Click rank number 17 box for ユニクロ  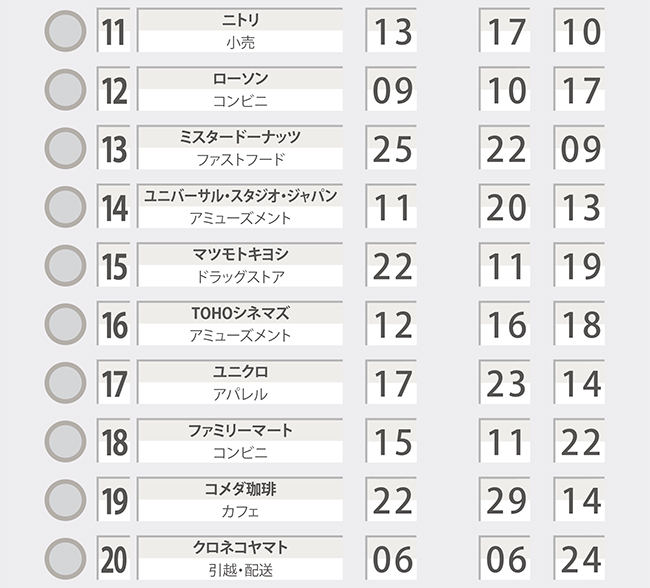pyautogui.click(x=114, y=382)
